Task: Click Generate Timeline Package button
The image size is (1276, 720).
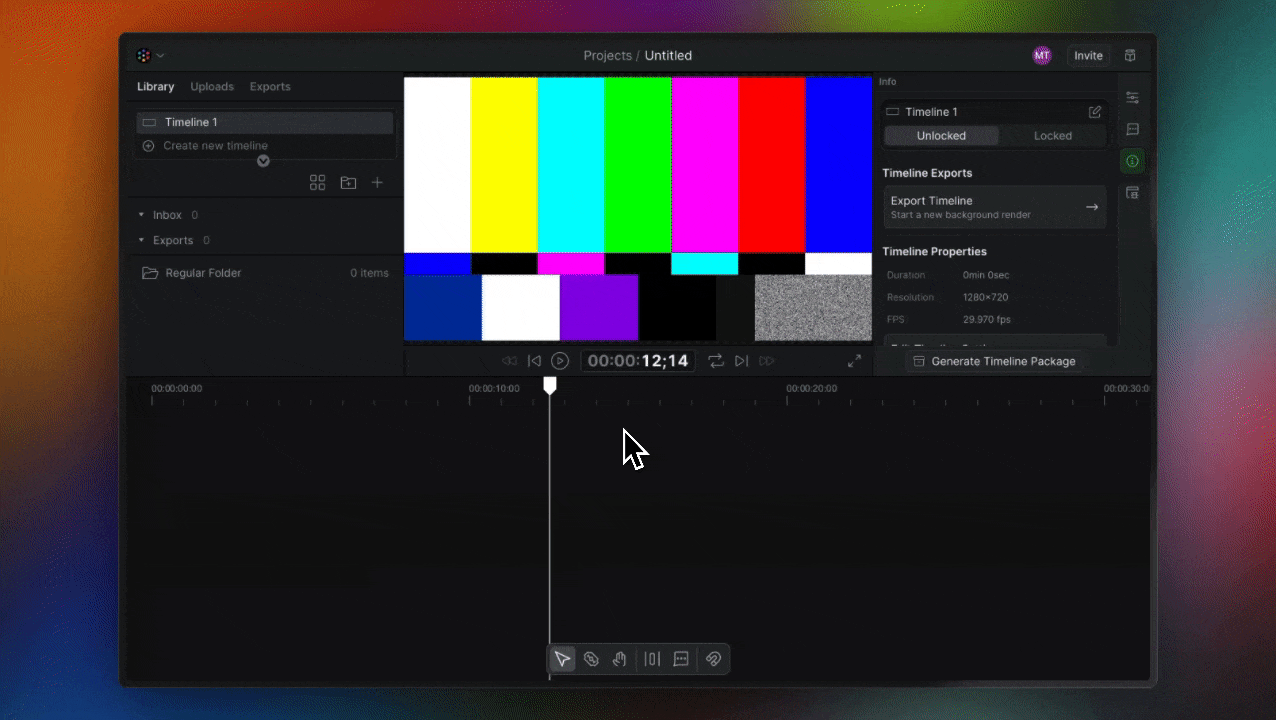Action: (x=994, y=361)
